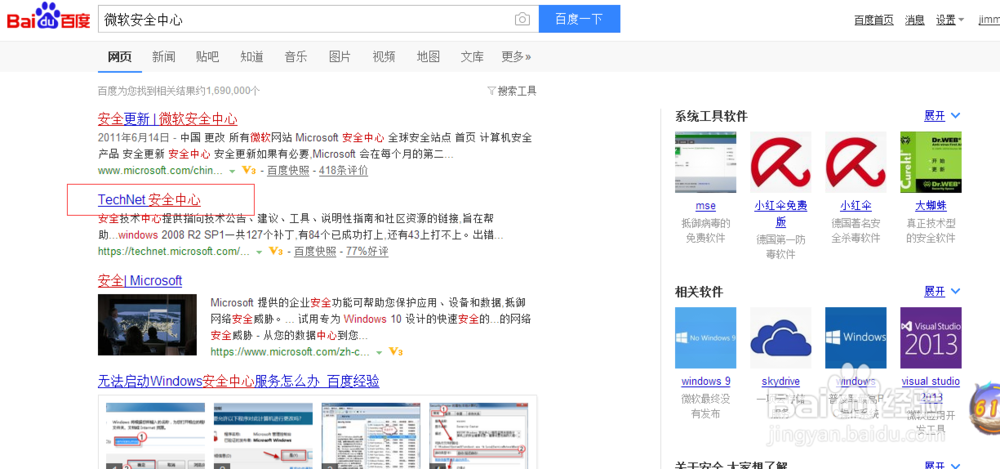Click the skydrive cloud icon

coord(781,338)
